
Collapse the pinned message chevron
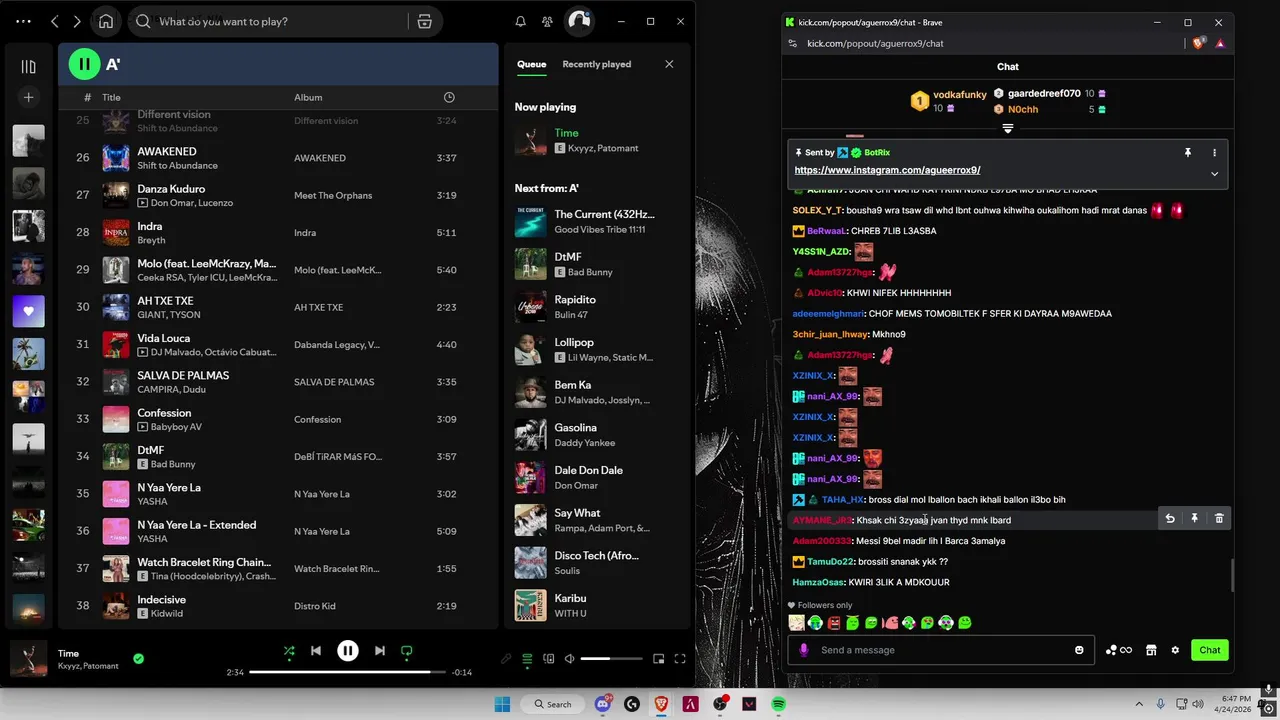click(1215, 173)
